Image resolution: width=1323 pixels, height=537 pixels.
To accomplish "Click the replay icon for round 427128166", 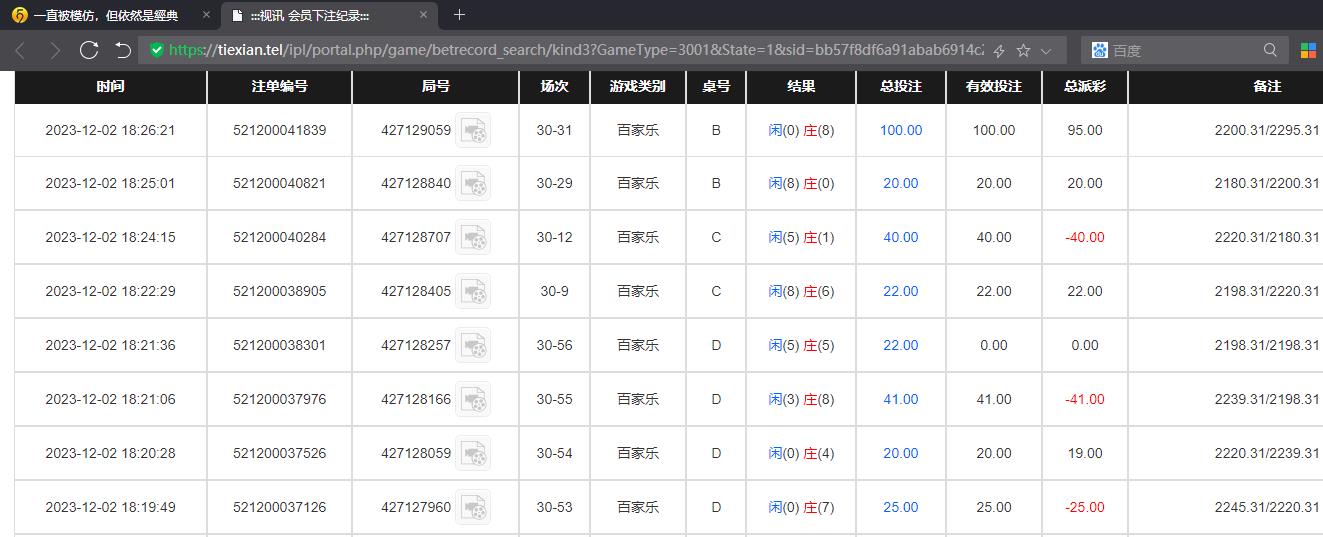I will tap(473, 399).
